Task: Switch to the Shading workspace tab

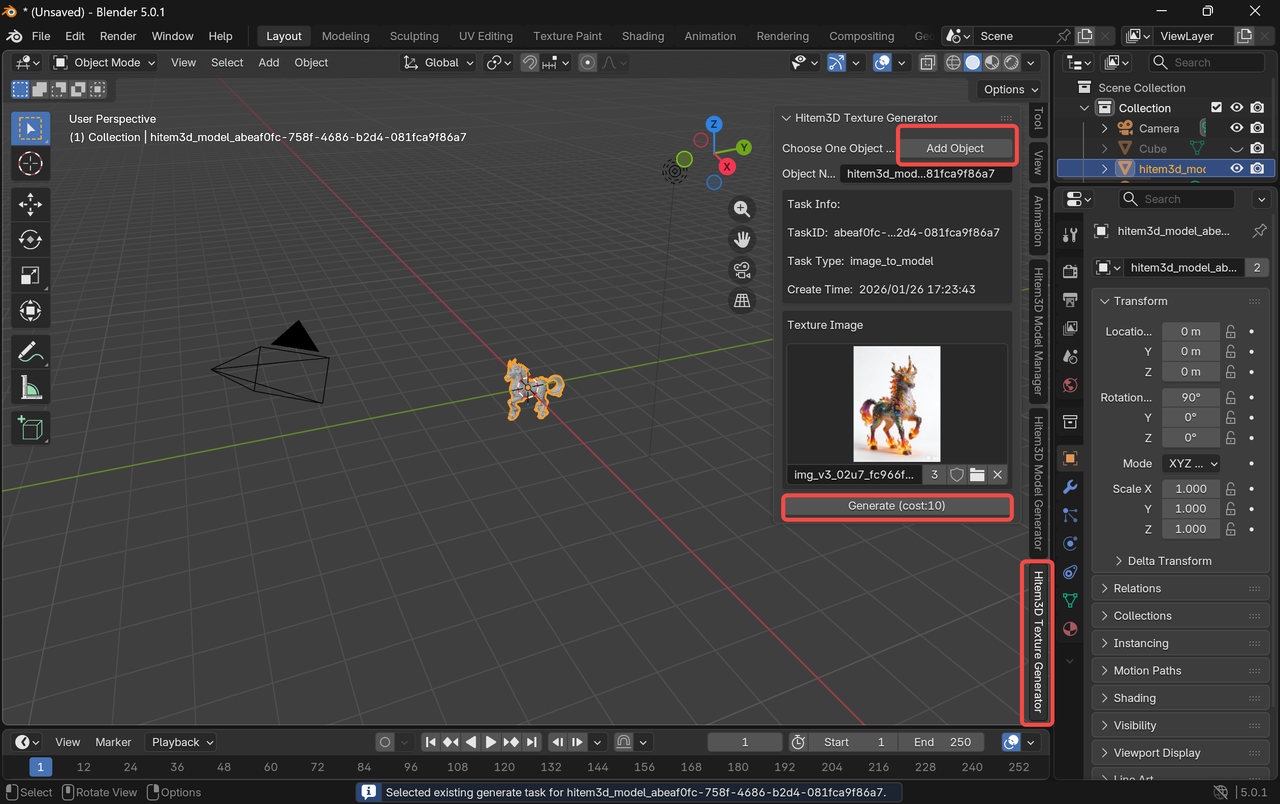Action: [643, 36]
